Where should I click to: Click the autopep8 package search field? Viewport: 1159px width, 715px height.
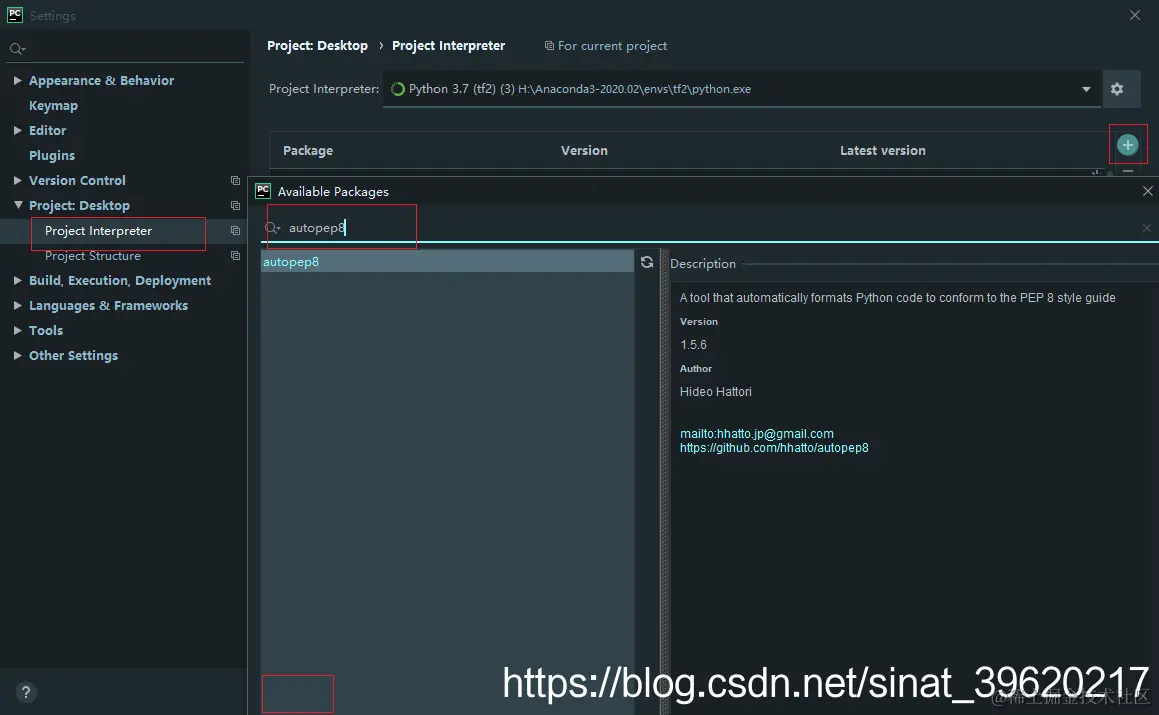pyautogui.click(x=710, y=228)
